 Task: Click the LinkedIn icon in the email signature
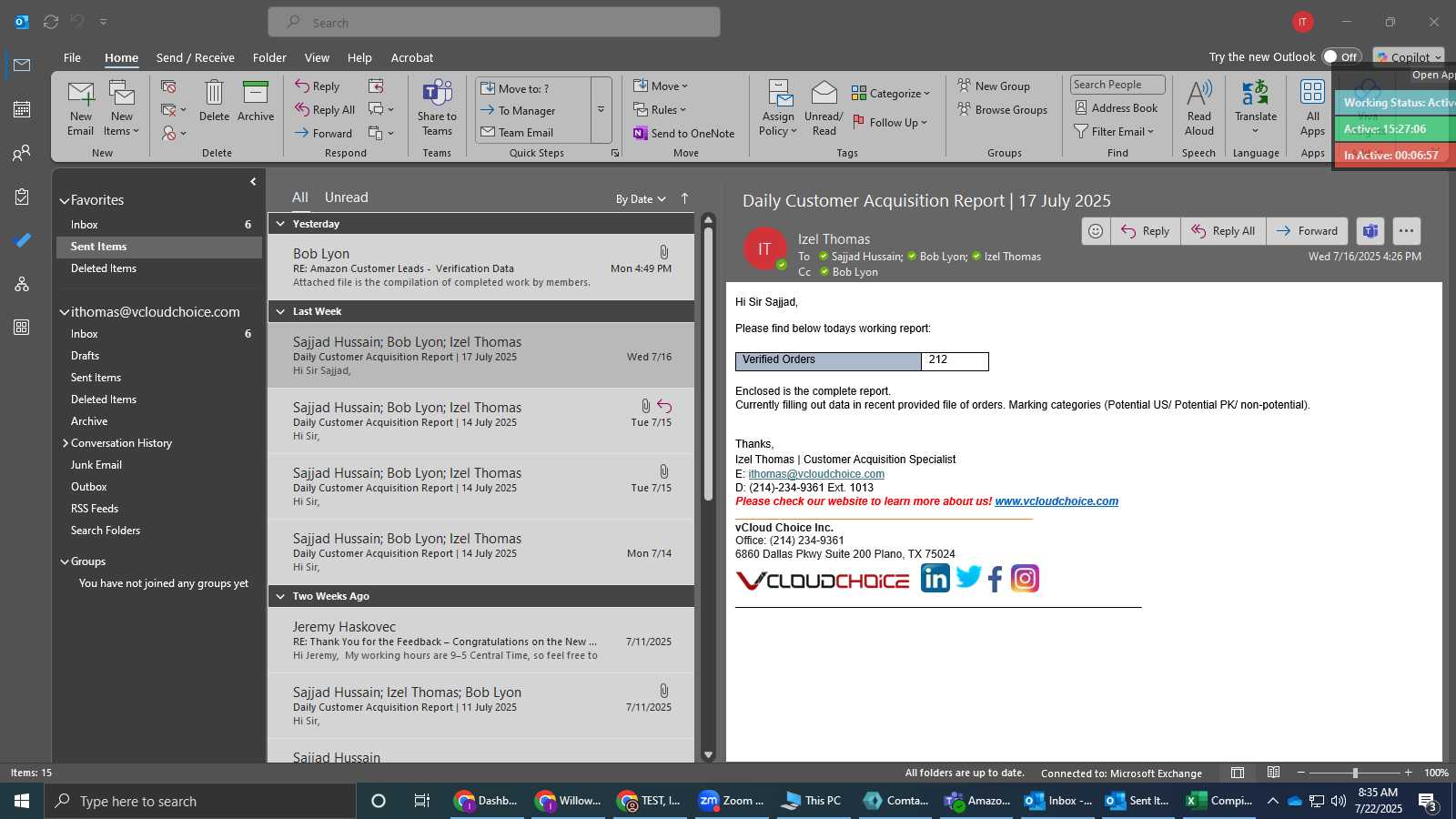tap(935, 578)
